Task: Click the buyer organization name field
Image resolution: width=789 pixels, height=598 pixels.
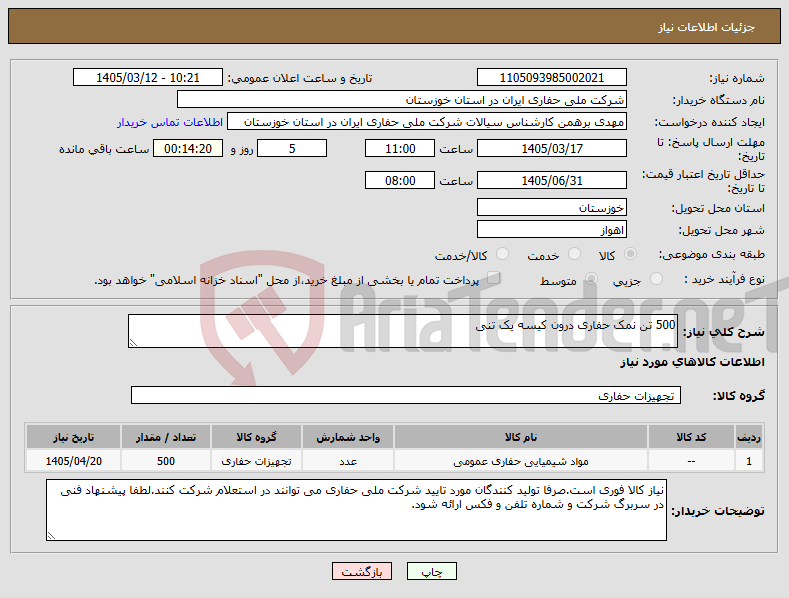Action: 402,100
